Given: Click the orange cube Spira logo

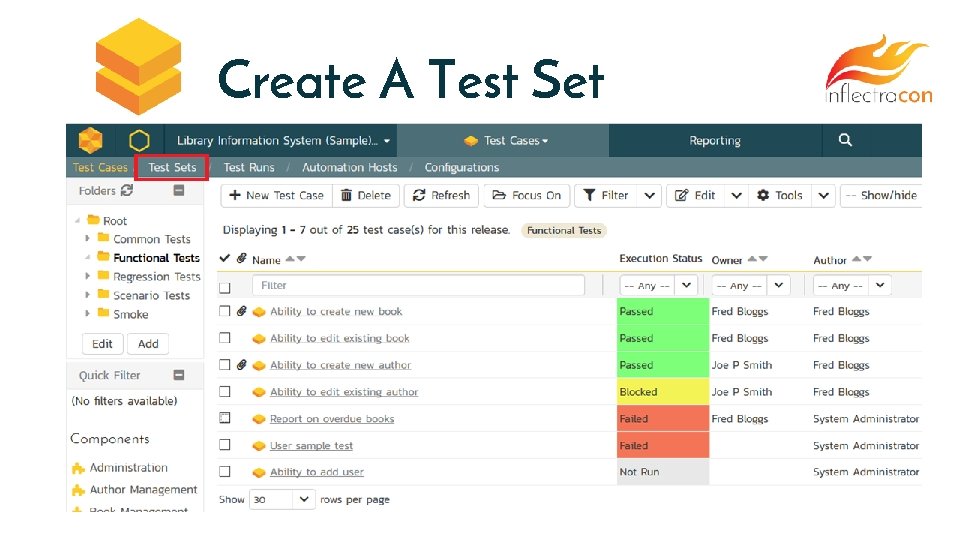Looking at the screenshot, I should (91, 140).
